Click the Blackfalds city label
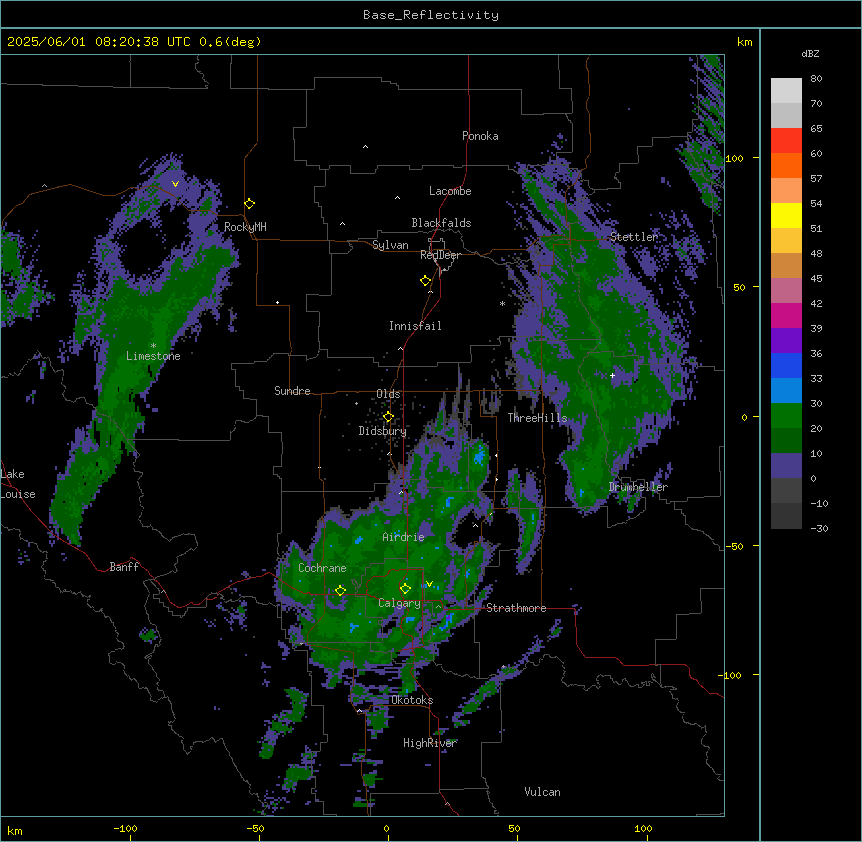 441,223
